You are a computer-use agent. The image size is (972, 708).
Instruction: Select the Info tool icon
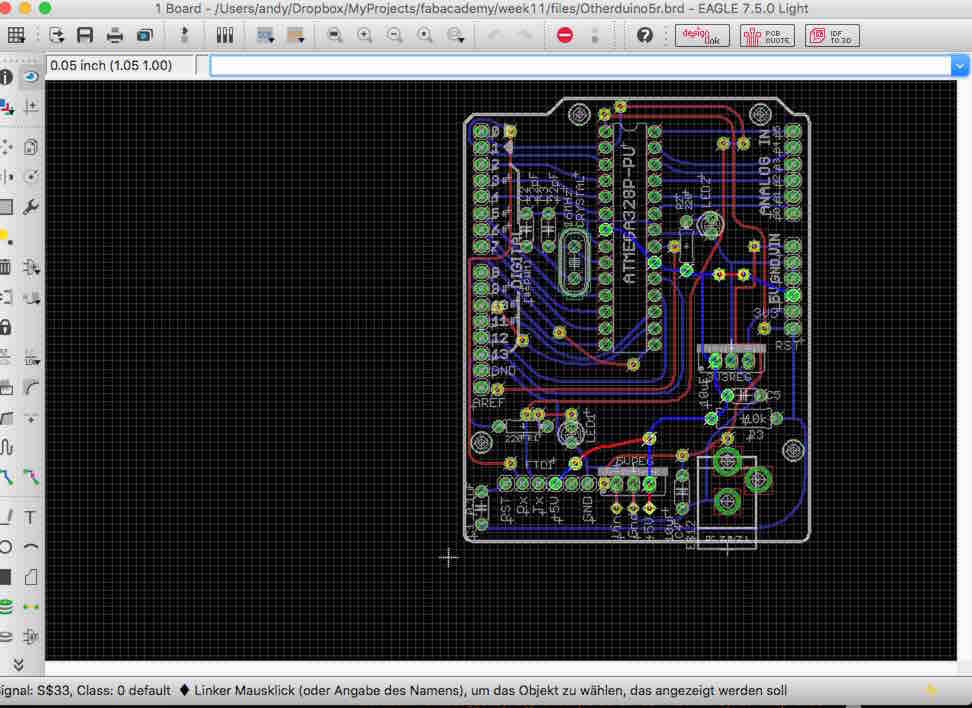[x=6, y=76]
